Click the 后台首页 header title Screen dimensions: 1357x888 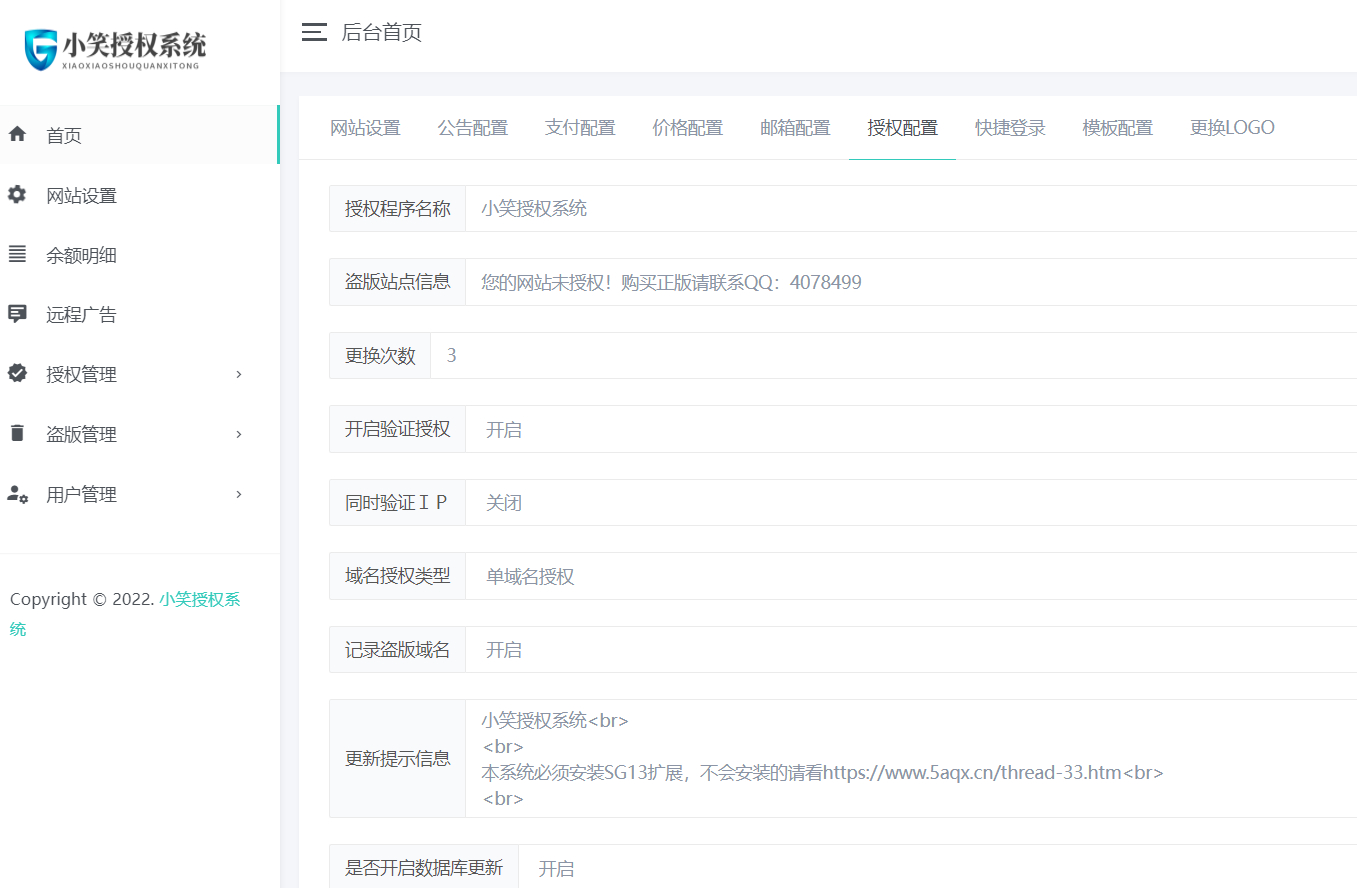[x=382, y=33]
